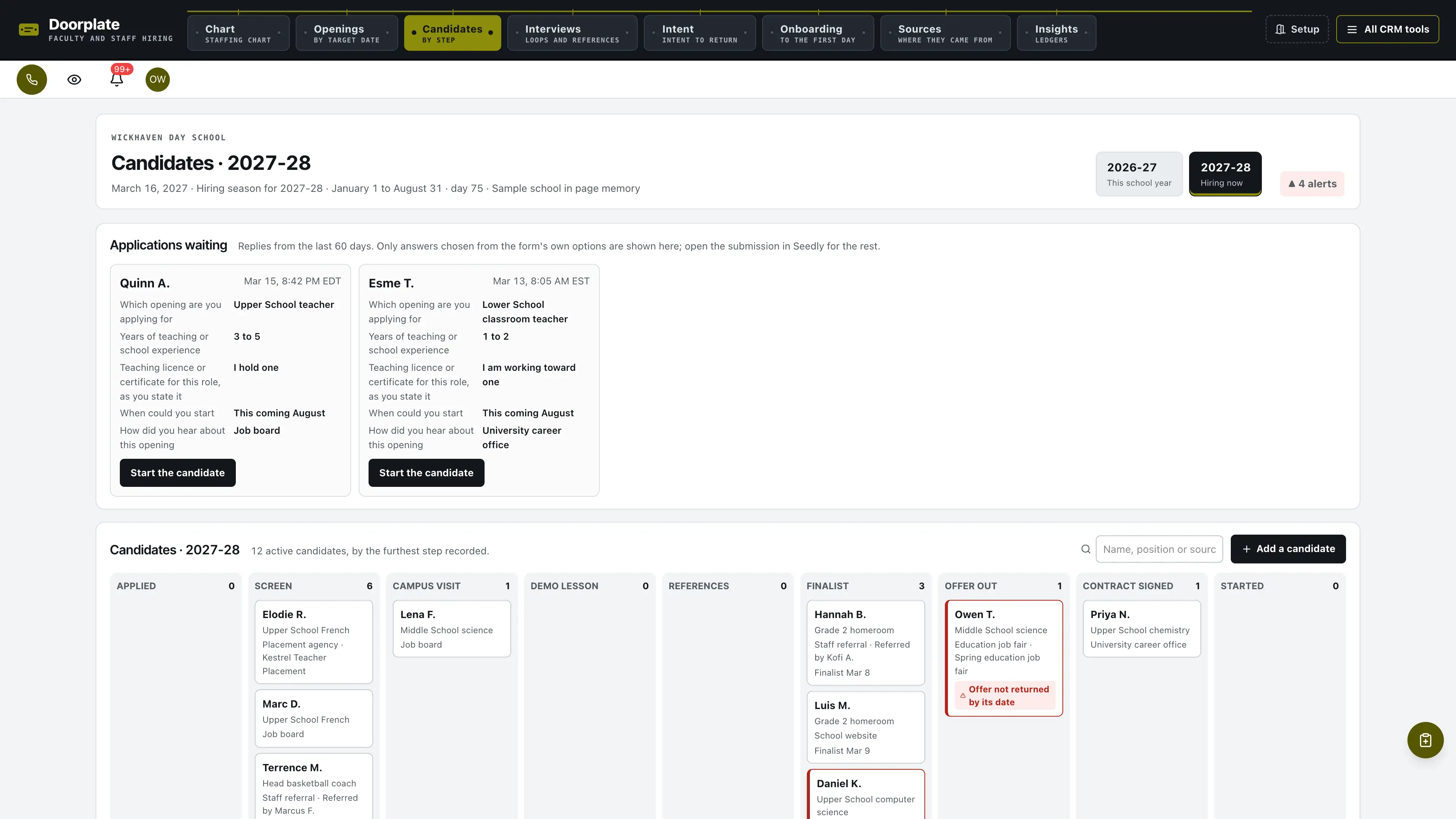The image size is (1456, 819).
Task: Click the Setup button label
Action: tap(1304, 30)
